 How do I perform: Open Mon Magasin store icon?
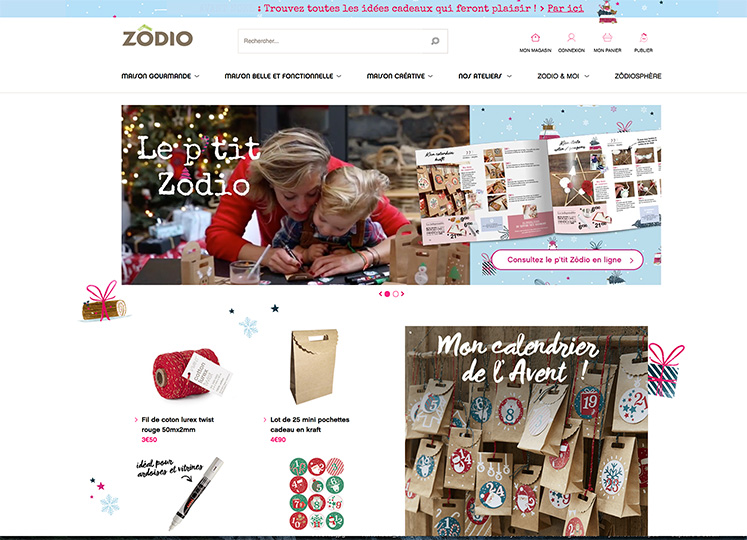(535, 38)
